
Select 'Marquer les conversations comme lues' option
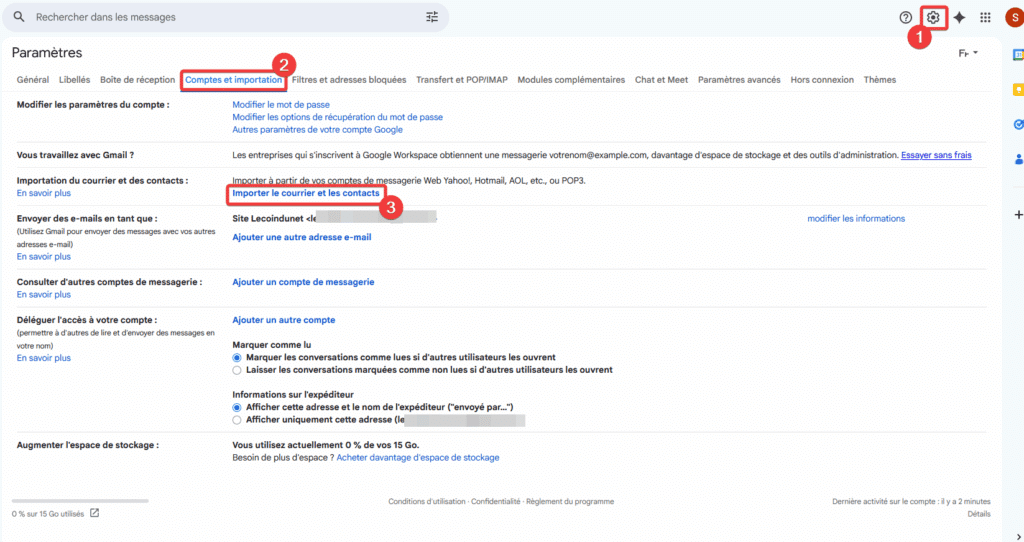tap(237, 357)
